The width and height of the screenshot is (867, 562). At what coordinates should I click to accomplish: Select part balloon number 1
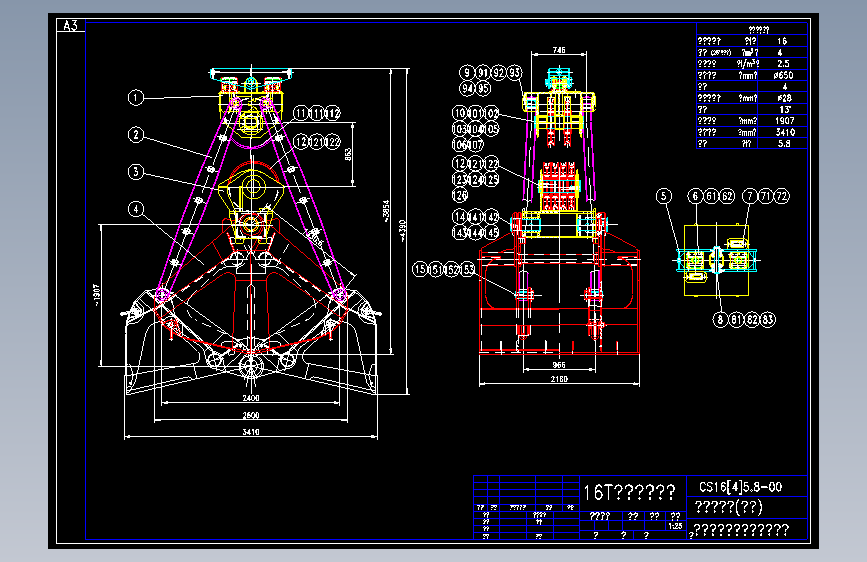[136, 98]
